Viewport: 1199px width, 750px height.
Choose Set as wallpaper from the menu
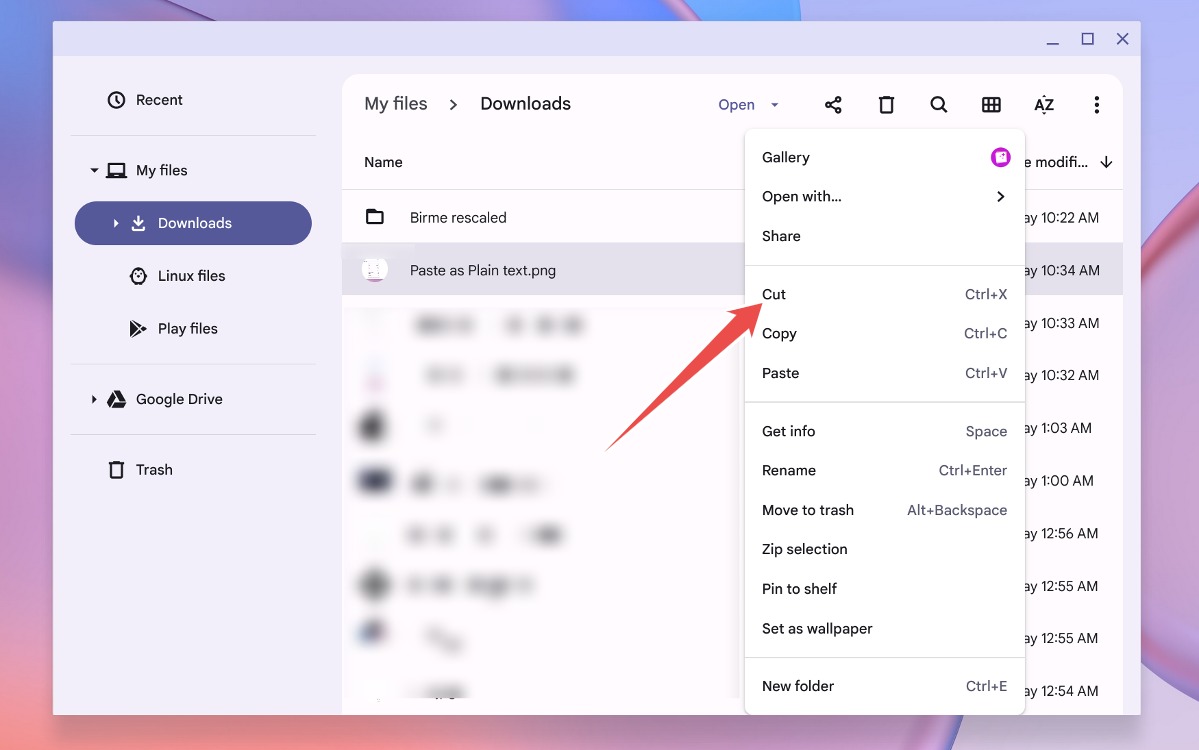(817, 628)
